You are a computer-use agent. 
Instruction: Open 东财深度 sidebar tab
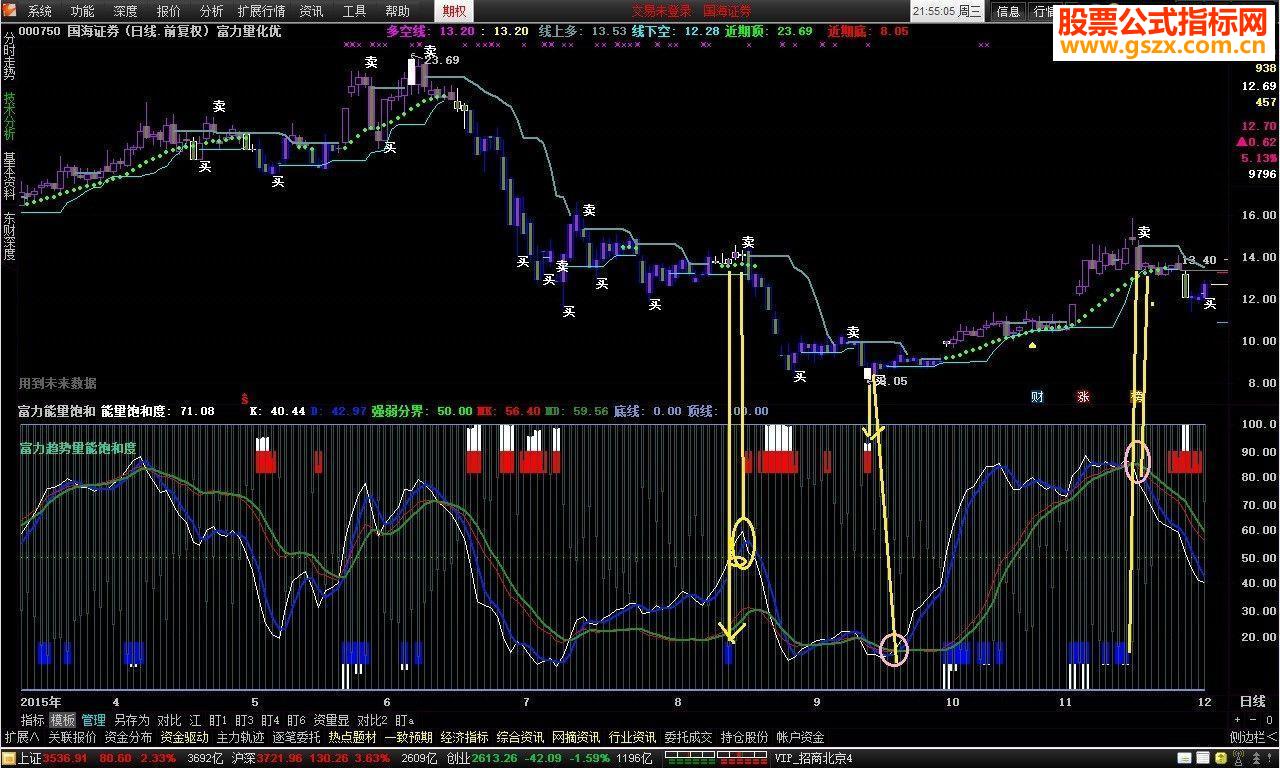9,236
